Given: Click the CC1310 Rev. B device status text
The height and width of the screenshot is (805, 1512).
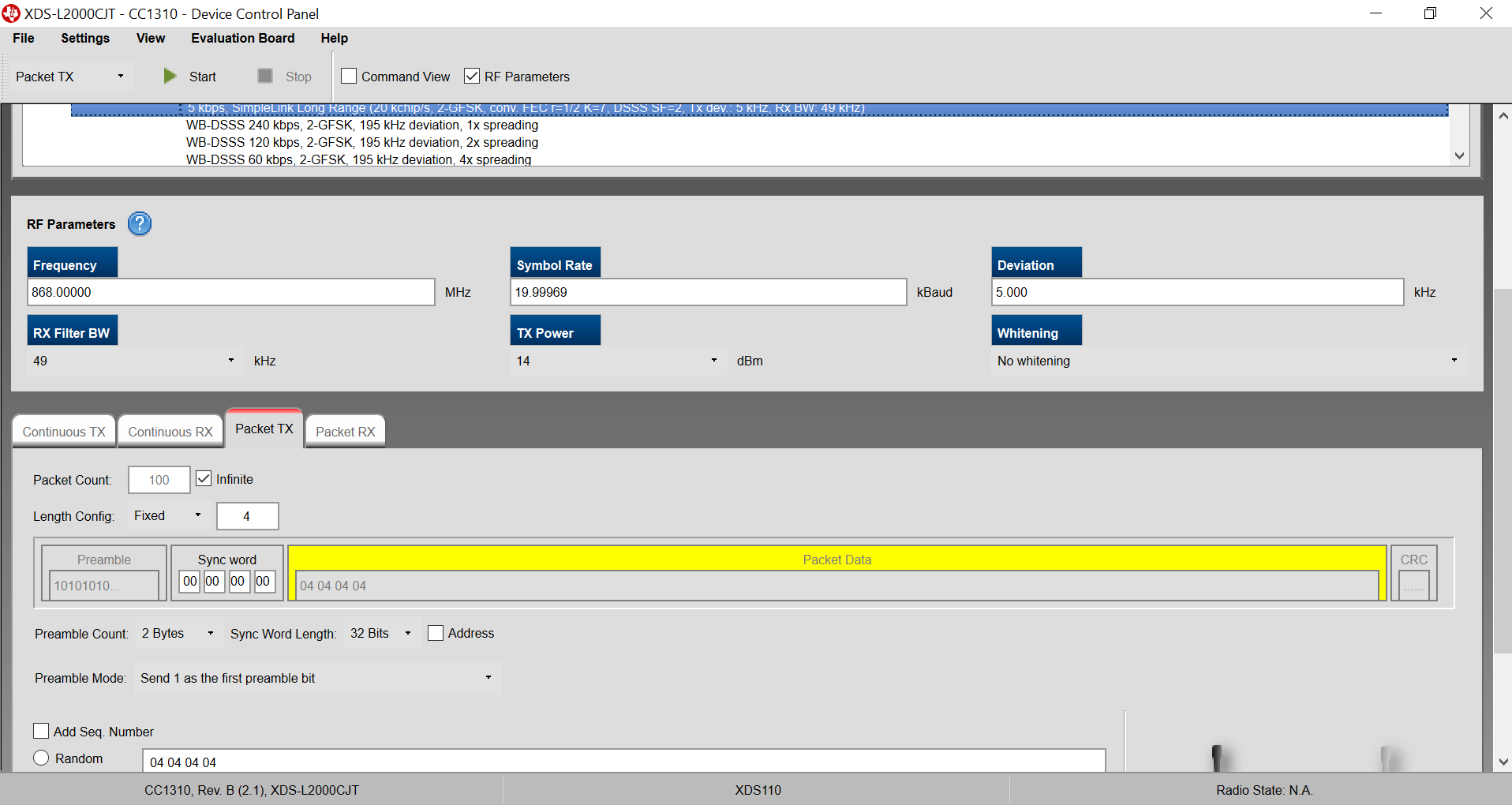Looking at the screenshot, I should tap(252, 790).
